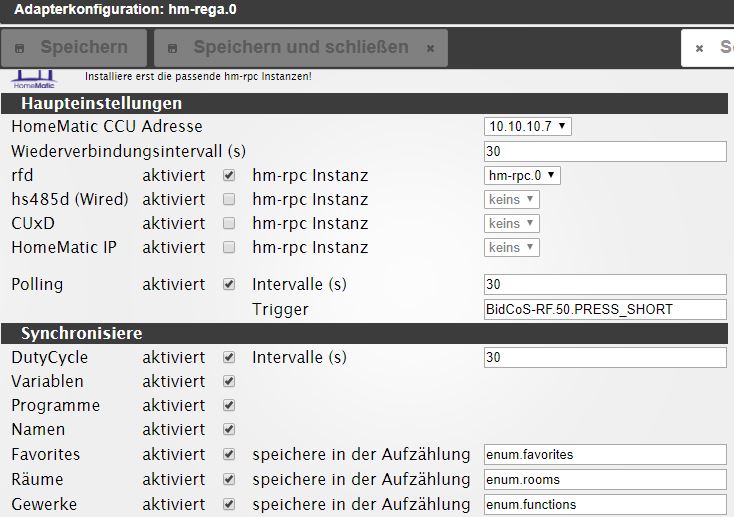
Task: Focus the Wiederverbindungsintervall input field
Action: point(605,151)
